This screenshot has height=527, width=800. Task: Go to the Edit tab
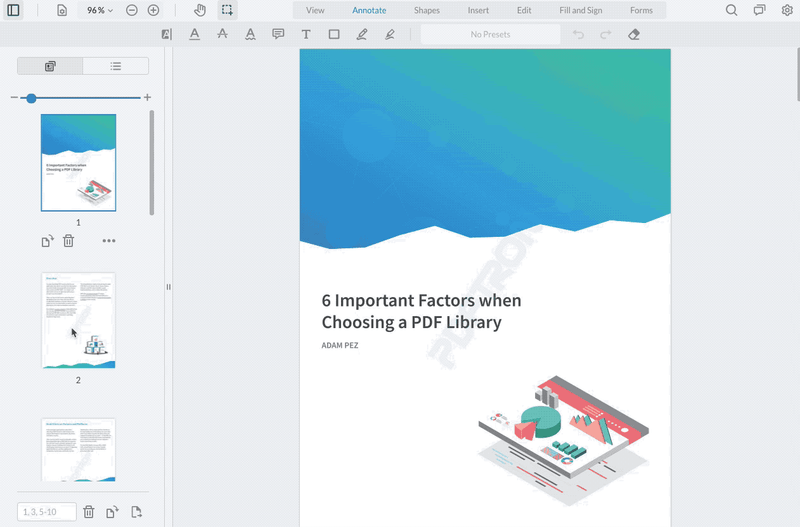point(524,10)
